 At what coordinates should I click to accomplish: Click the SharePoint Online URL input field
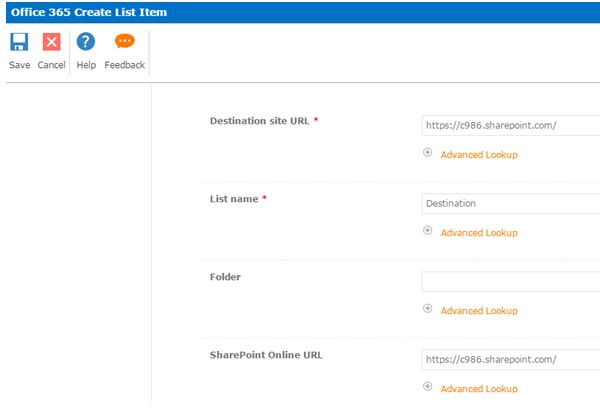point(510,360)
